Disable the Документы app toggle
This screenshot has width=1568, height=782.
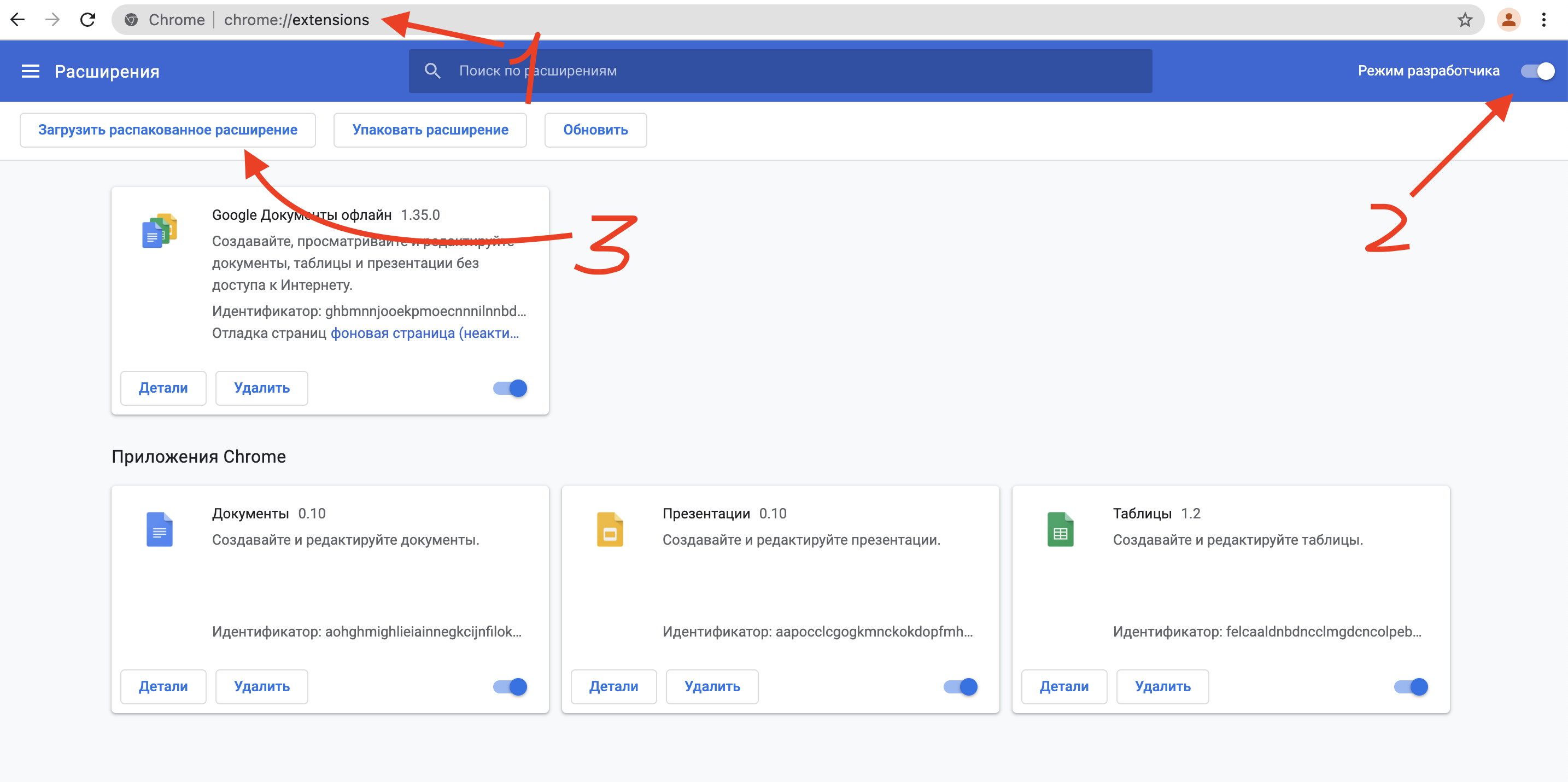click(x=510, y=686)
